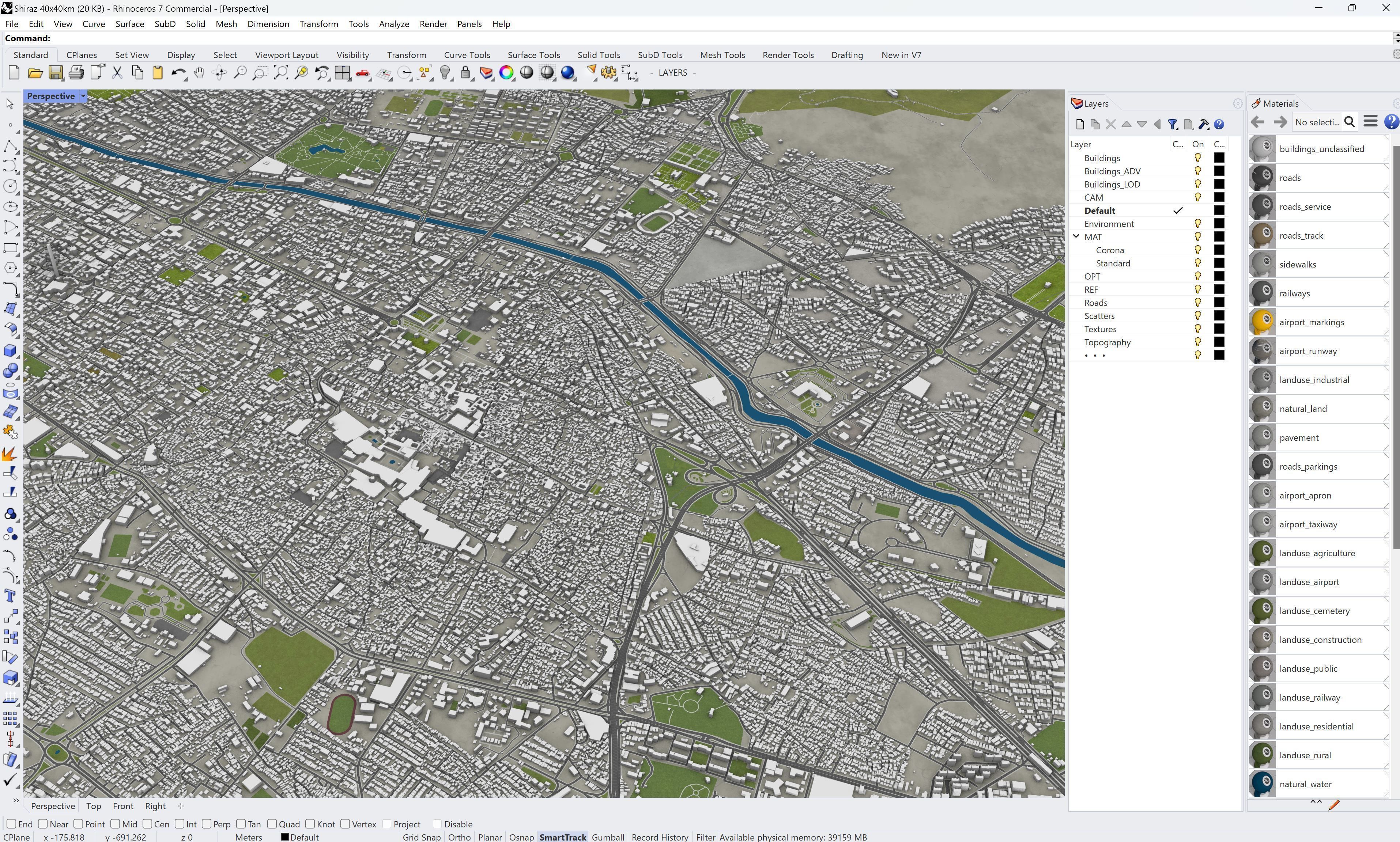1400x842 pixels.
Task: Toggle Gumball in the status bar
Action: (607, 837)
